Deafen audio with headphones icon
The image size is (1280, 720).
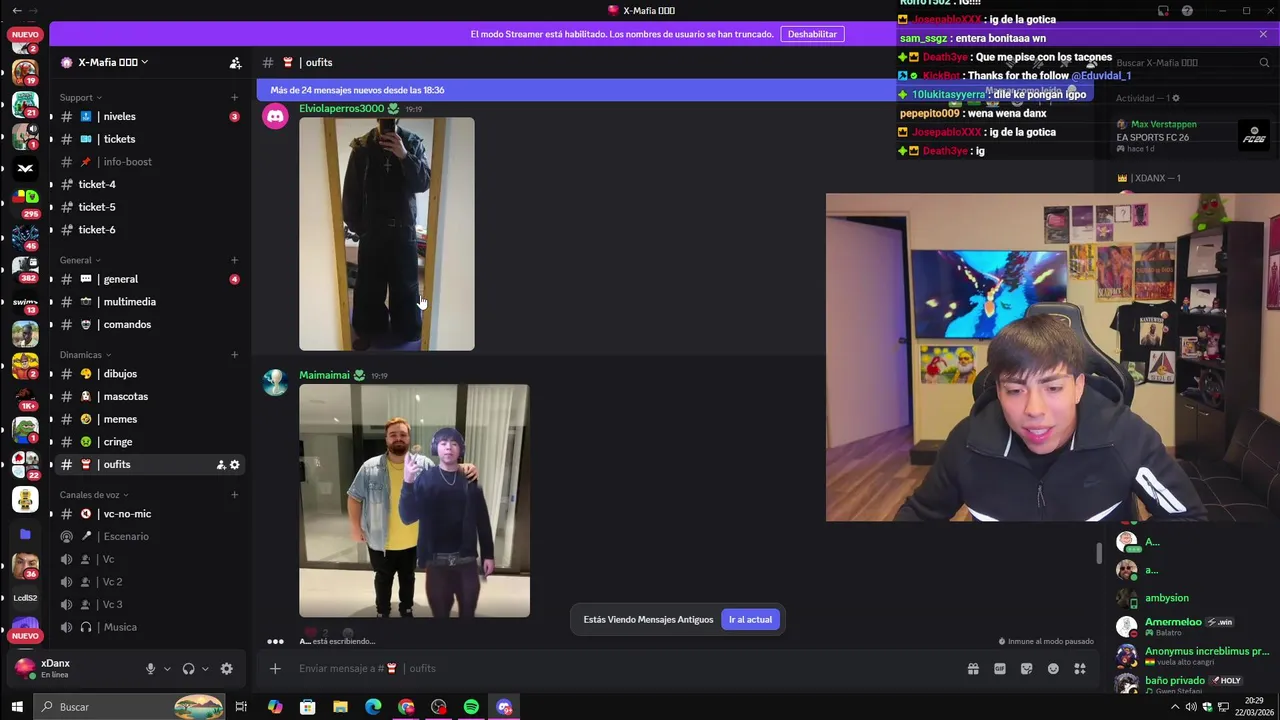[x=188, y=669]
